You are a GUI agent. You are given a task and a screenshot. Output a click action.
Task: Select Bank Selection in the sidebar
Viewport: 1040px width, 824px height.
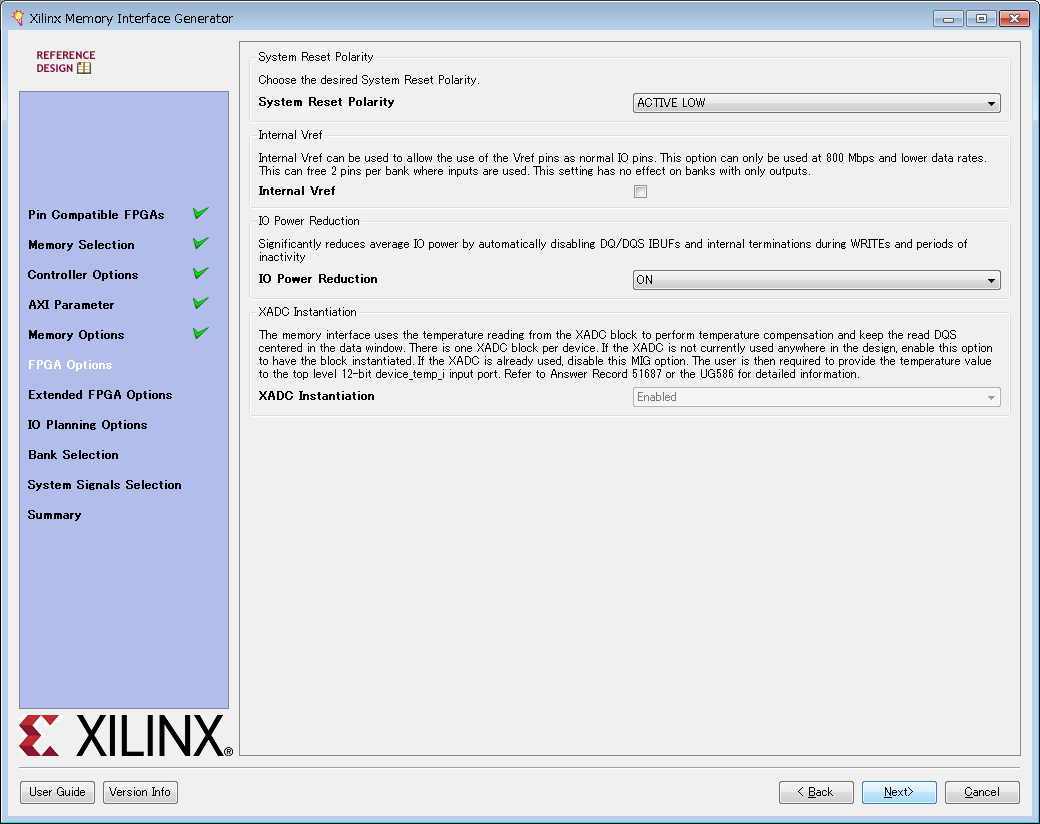tap(73, 455)
